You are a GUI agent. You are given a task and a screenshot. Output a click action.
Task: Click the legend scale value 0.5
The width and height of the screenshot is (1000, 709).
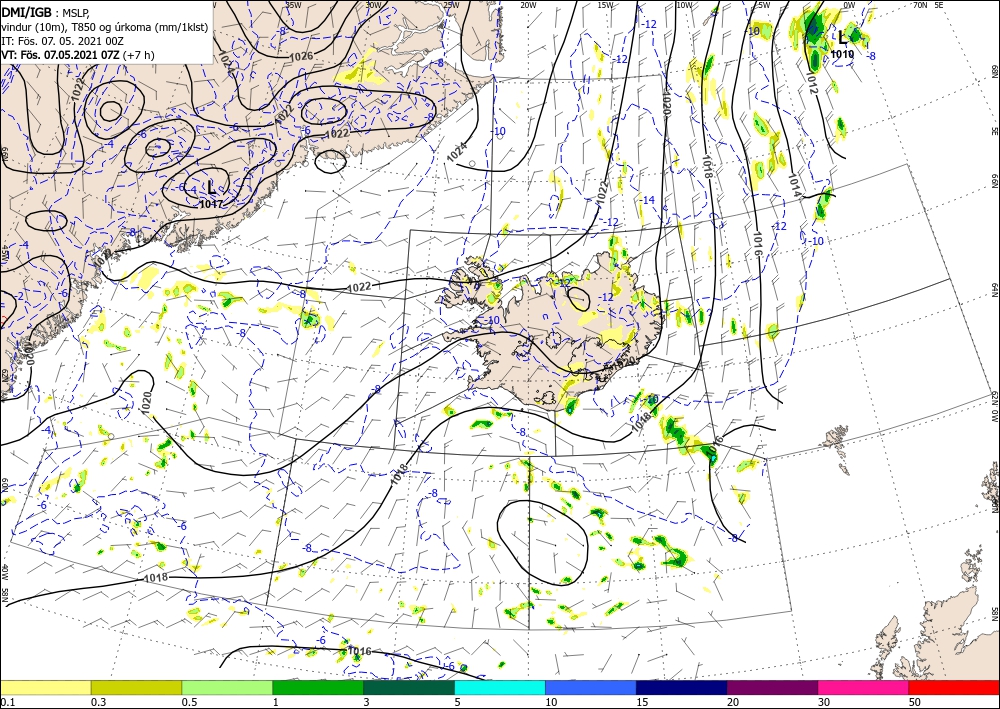189,702
